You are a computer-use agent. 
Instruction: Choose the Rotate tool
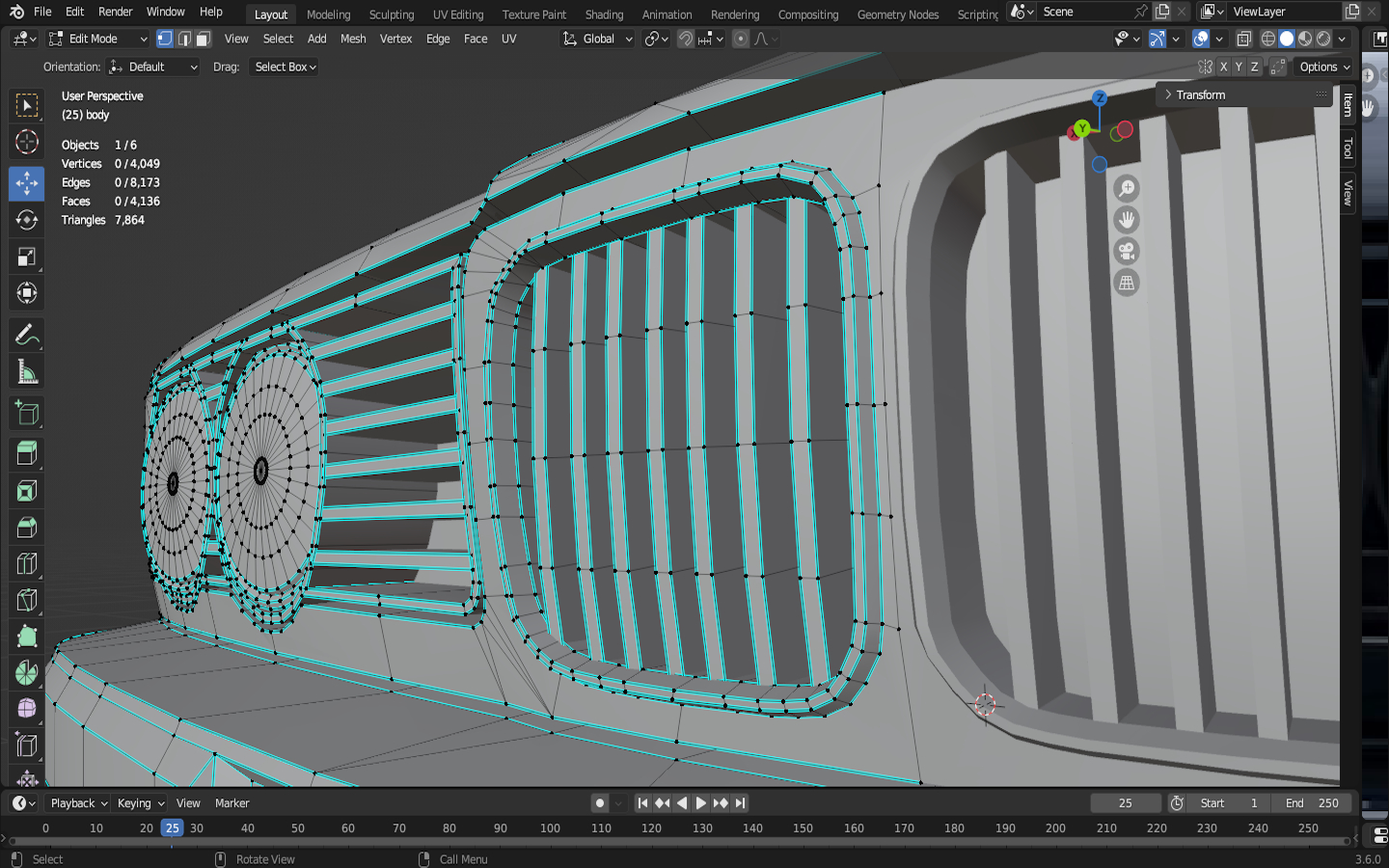27,220
